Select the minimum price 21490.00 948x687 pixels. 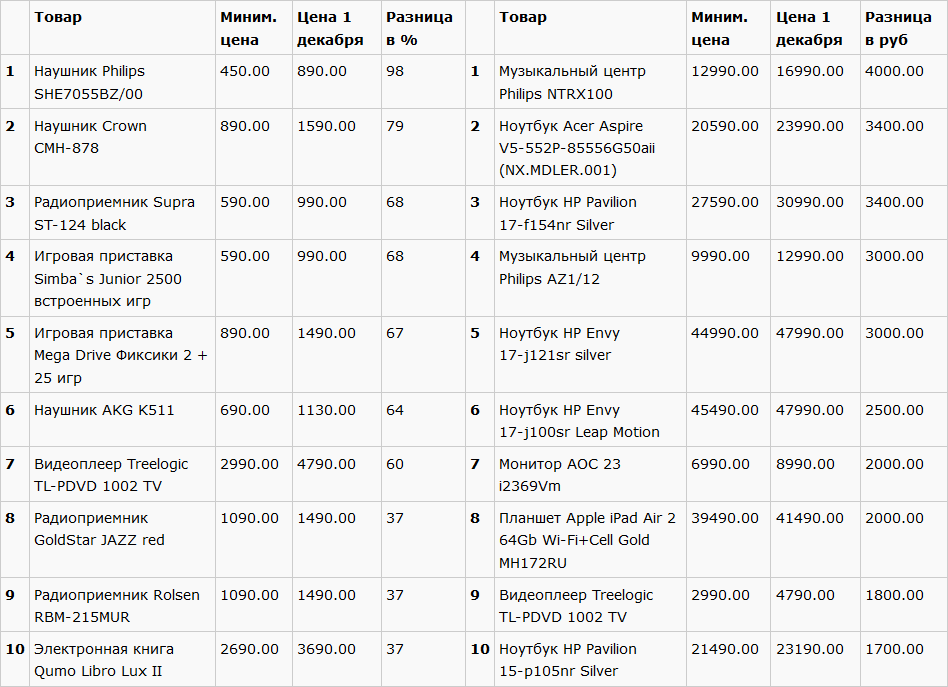(725, 650)
